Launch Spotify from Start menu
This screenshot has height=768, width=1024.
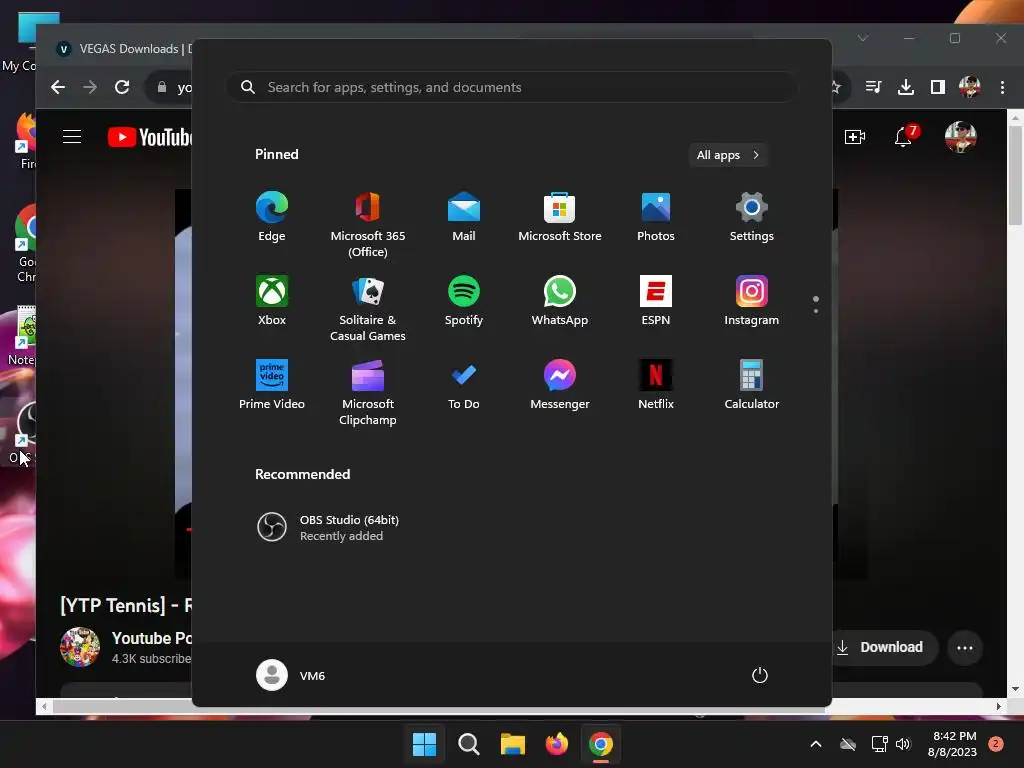click(x=464, y=300)
